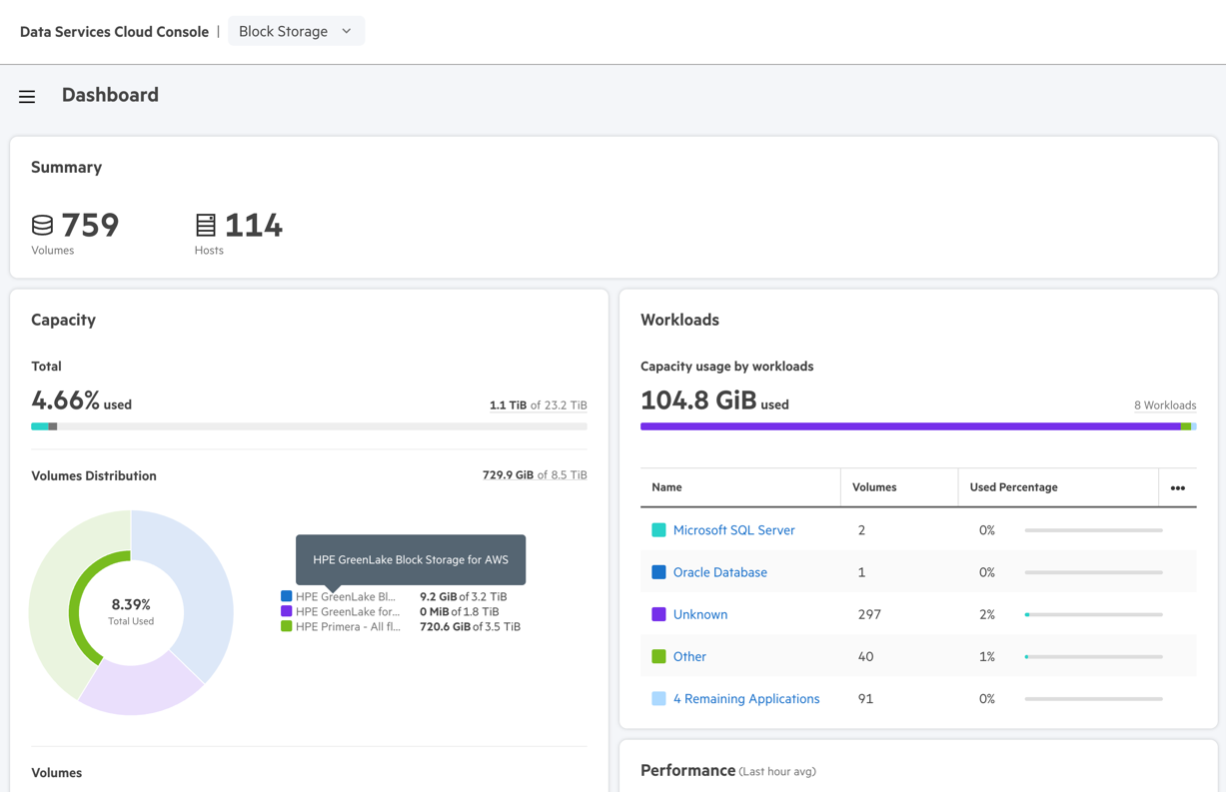1231x797 pixels.
Task: Select the HPE GreenLake Bl... legend entry
Action: tap(346, 597)
